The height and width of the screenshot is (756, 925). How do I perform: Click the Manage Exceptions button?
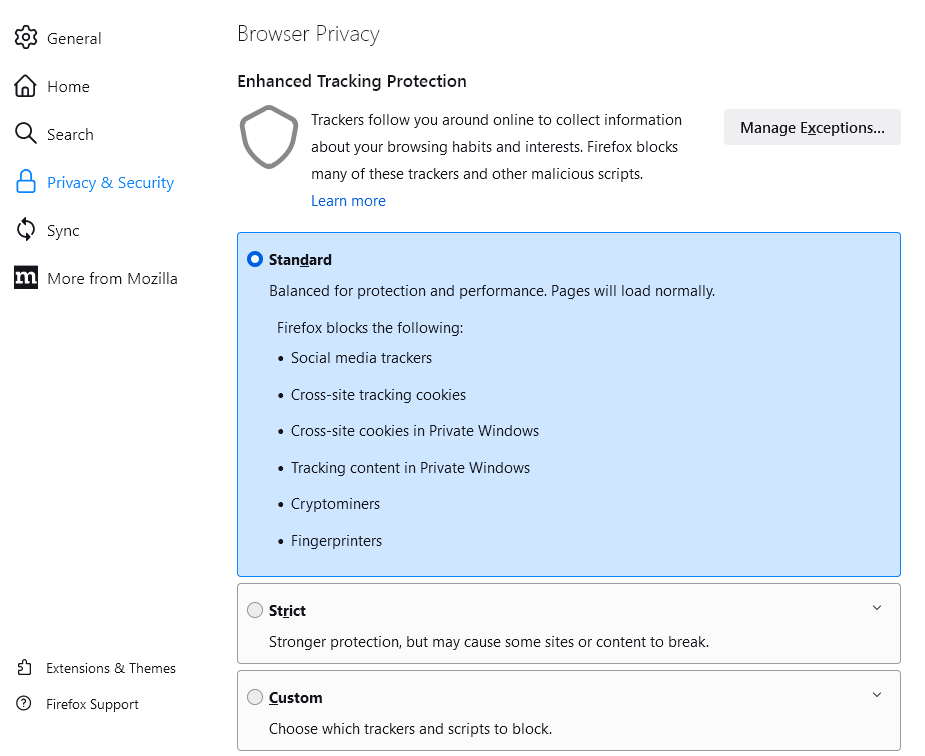[x=812, y=128]
